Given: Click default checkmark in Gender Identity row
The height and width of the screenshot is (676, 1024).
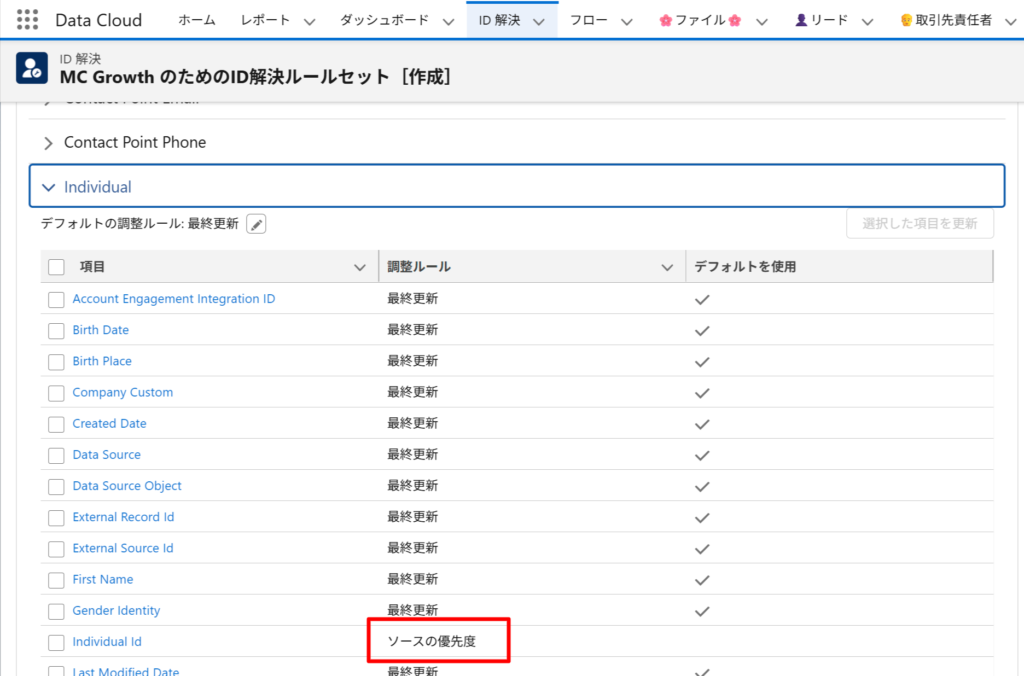Looking at the screenshot, I should [702, 611].
